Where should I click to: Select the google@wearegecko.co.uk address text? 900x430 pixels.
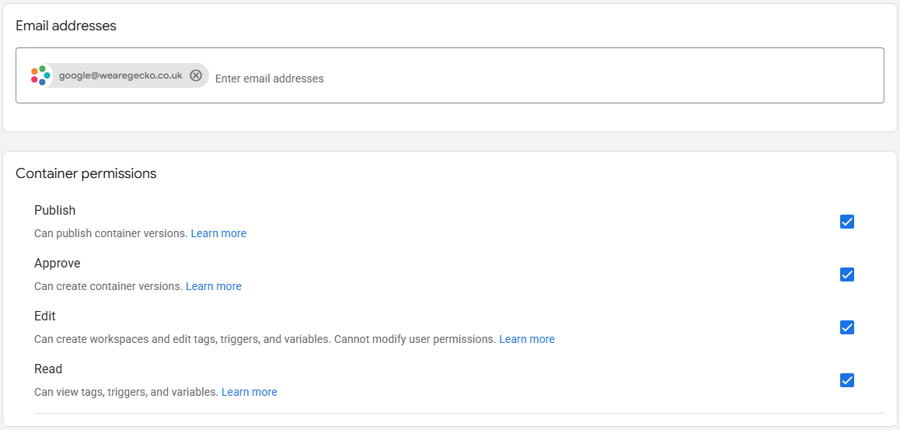point(120,76)
